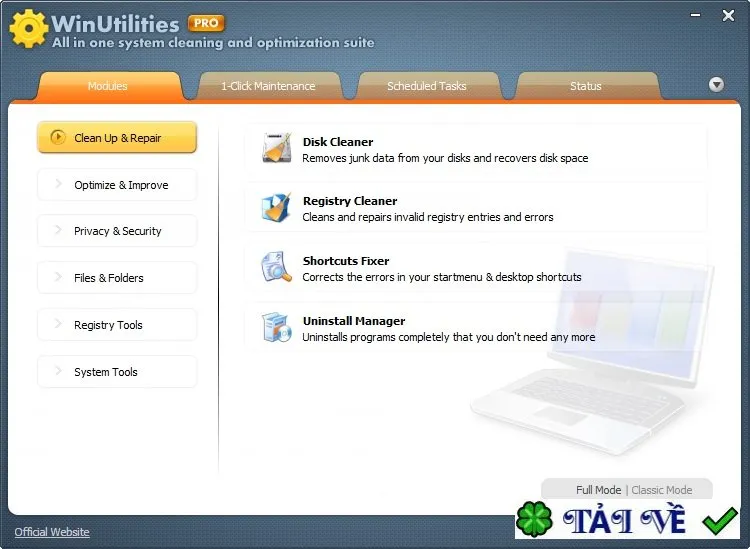The height and width of the screenshot is (549, 750).
Task: Go to the Scheduled Tasks tab
Action: click(427, 86)
